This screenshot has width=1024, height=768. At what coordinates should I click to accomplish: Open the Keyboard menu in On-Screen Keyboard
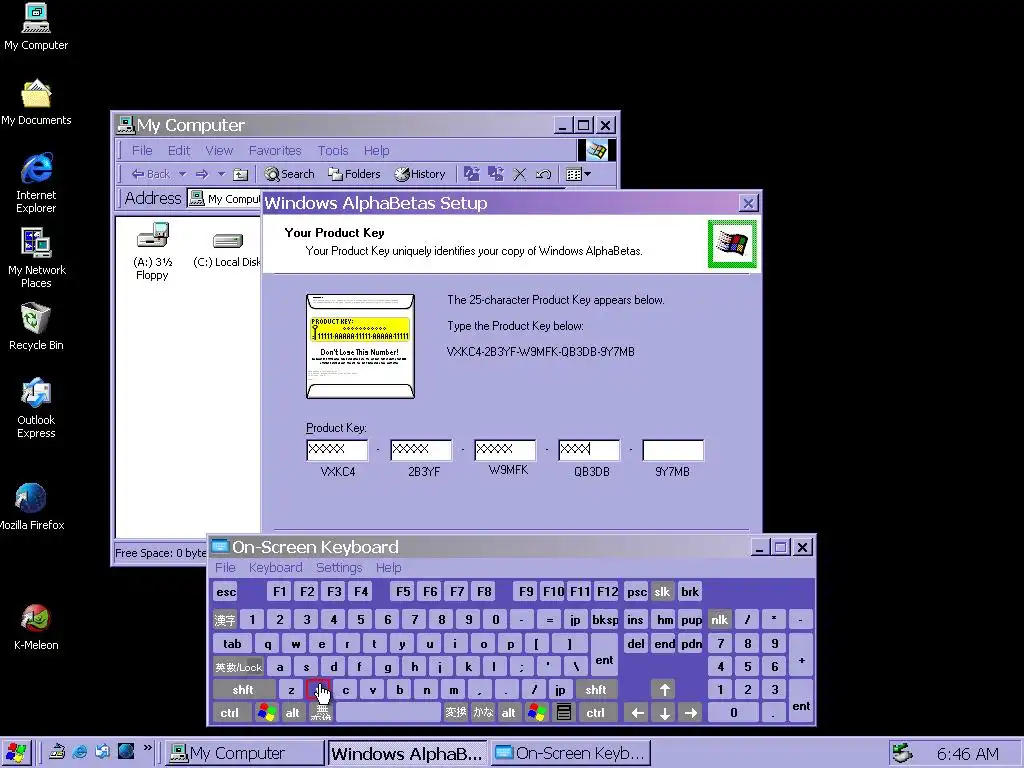[276, 568]
